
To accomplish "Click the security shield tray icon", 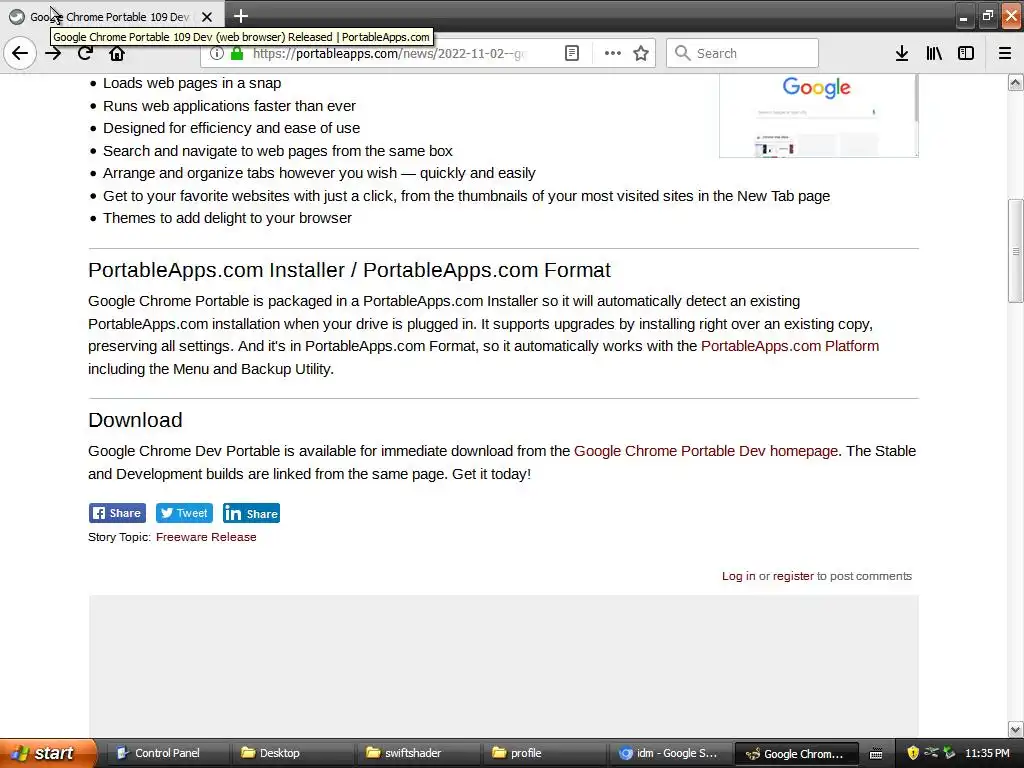I will pyautogui.click(x=913, y=753).
